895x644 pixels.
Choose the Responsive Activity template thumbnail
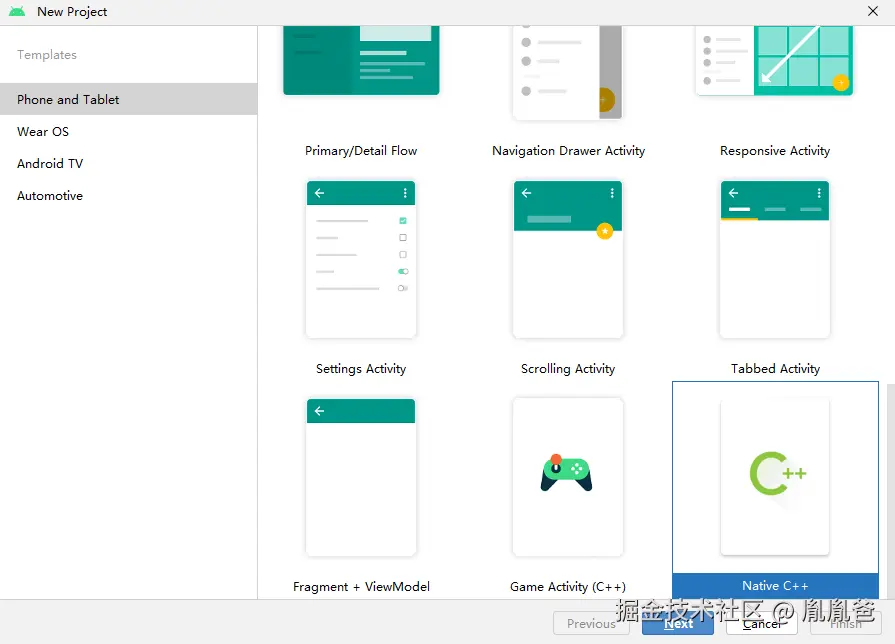[x=775, y=60]
